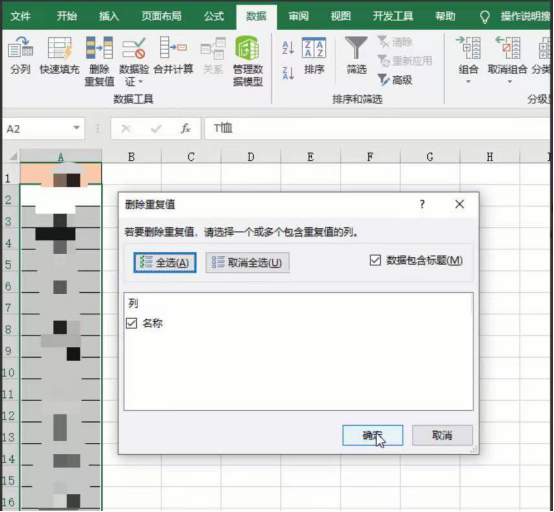Click the 操作说明搜索 search box
554x512 pixels.
click(x=525, y=16)
